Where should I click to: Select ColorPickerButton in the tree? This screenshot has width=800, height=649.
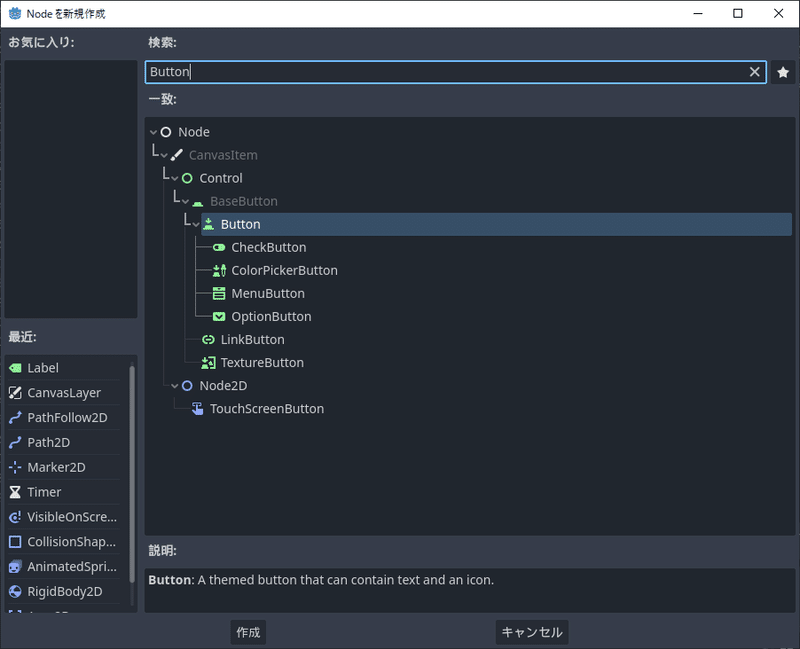[284, 270]
